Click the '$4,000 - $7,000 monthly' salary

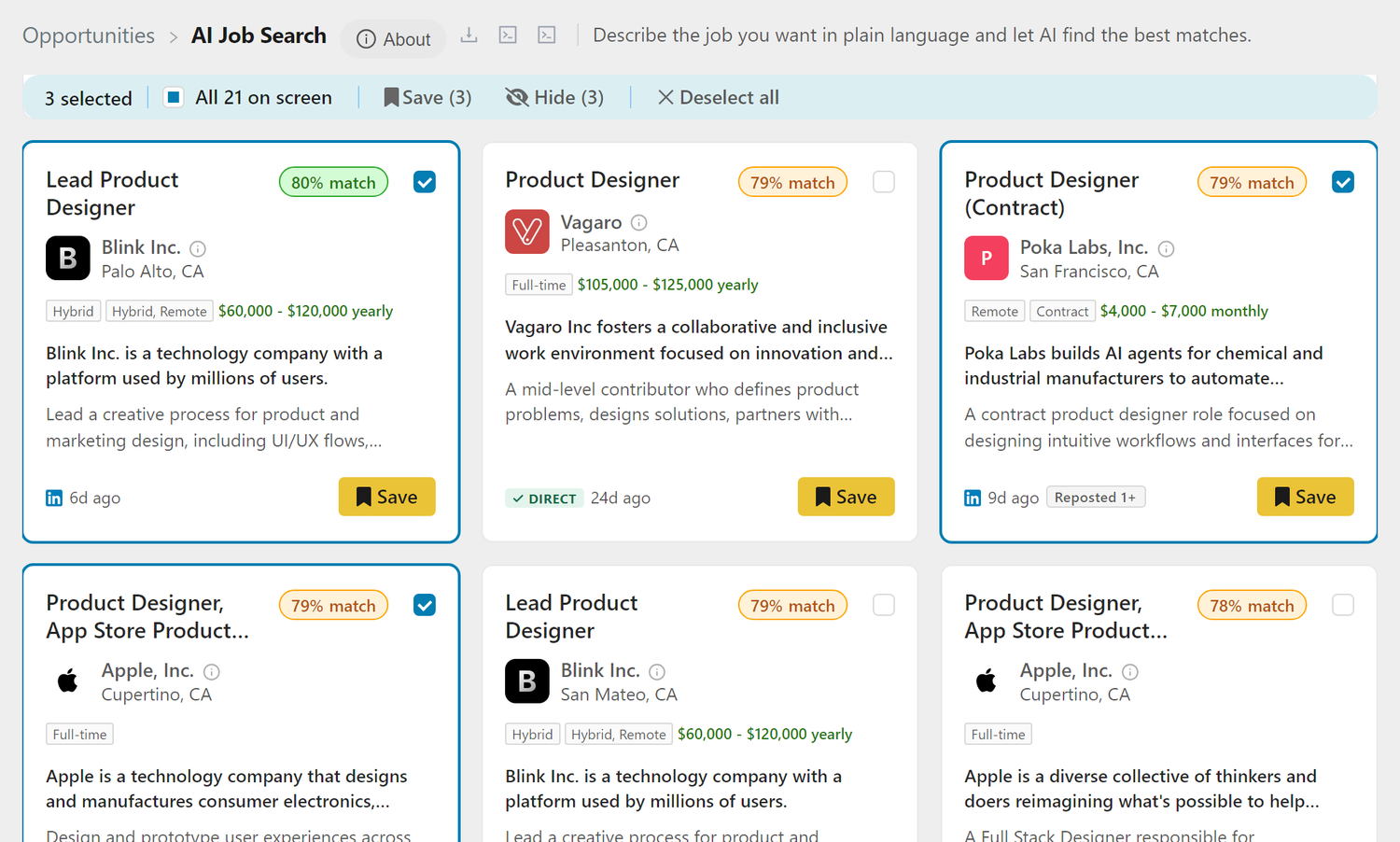pyautogui.click(x=1183, y=311)
